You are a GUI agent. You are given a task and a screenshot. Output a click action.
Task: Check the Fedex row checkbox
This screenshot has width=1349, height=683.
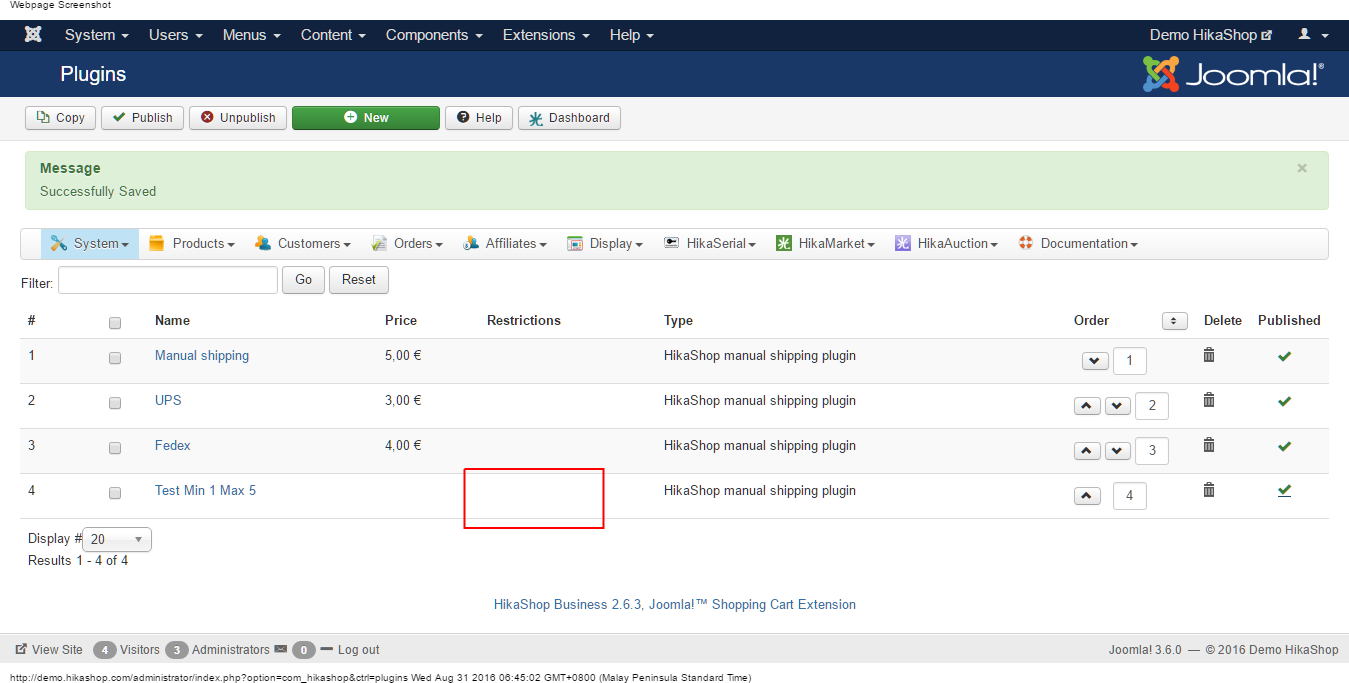point(115,448)
